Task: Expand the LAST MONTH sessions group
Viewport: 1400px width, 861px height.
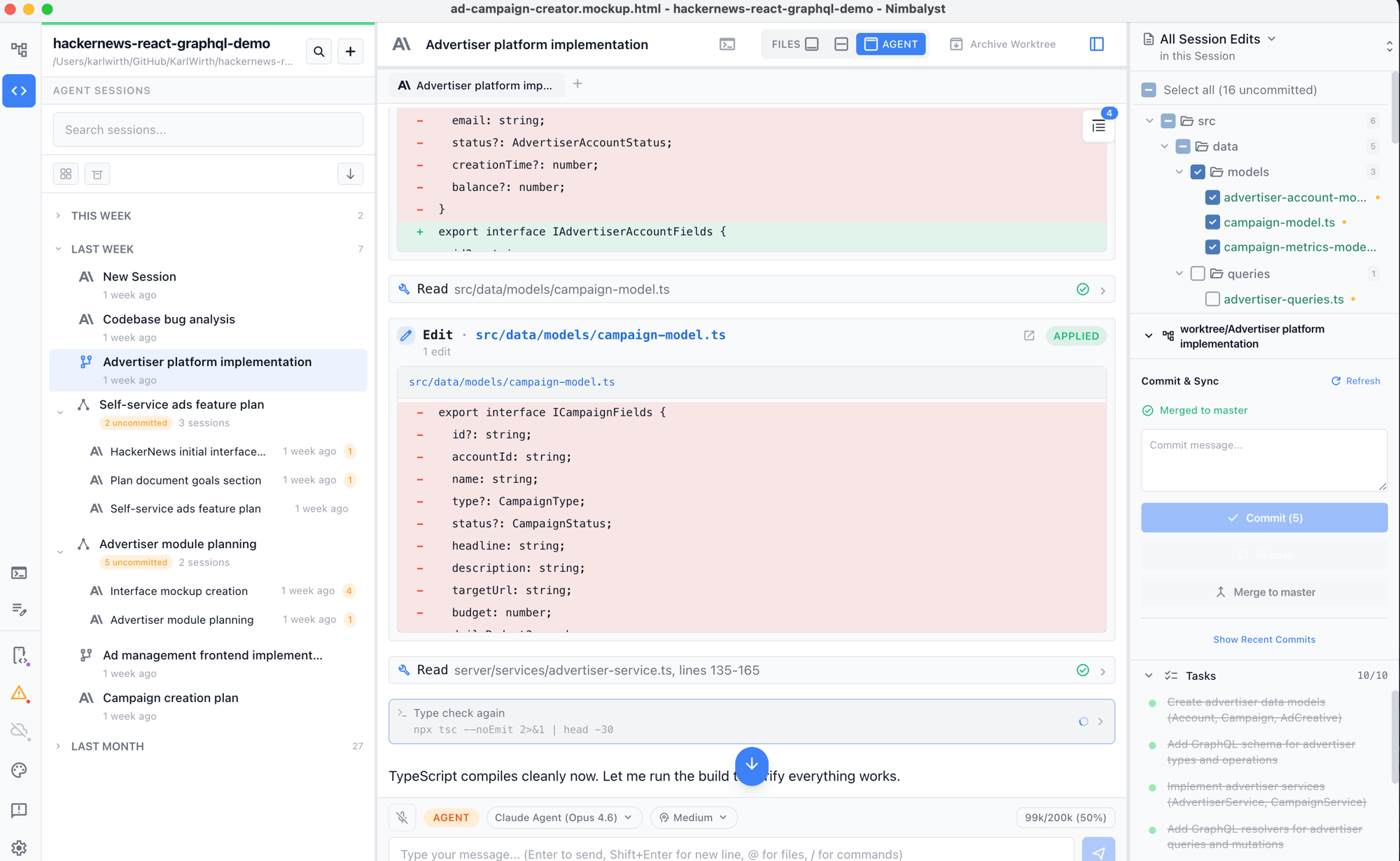Action: (x=107, y=746)
